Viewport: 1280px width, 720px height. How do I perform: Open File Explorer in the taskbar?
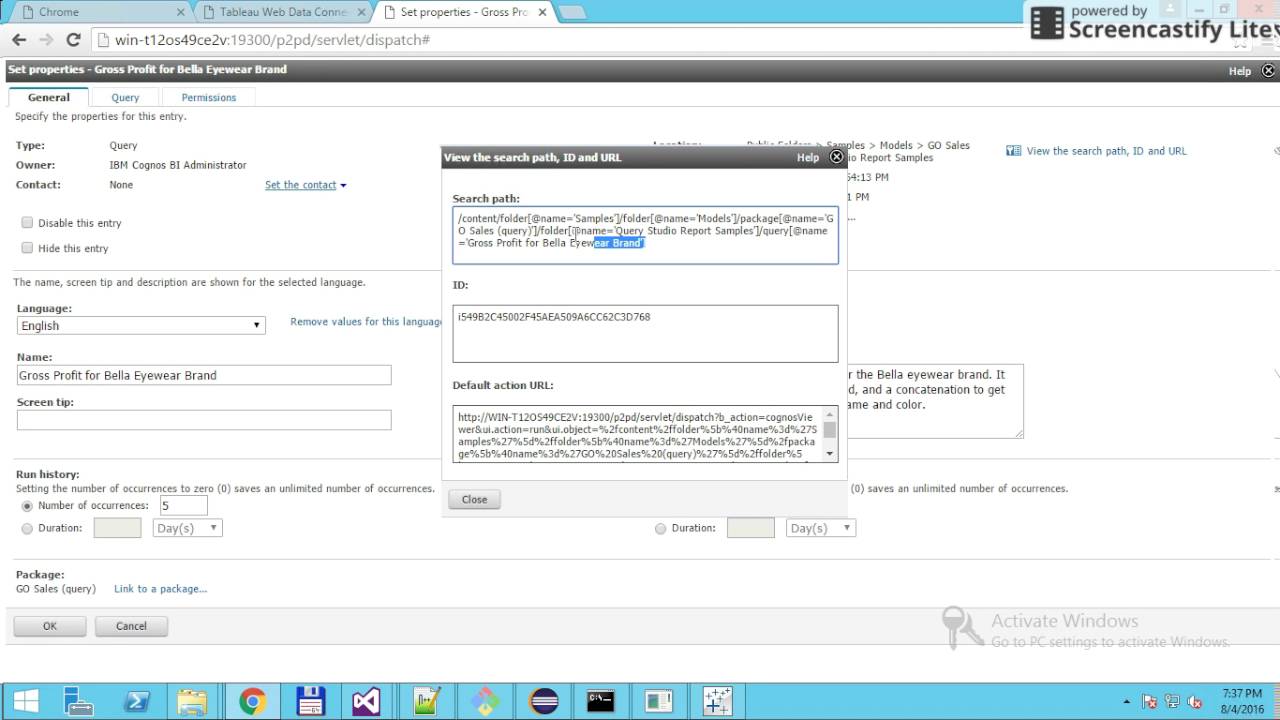coord(192,701)
